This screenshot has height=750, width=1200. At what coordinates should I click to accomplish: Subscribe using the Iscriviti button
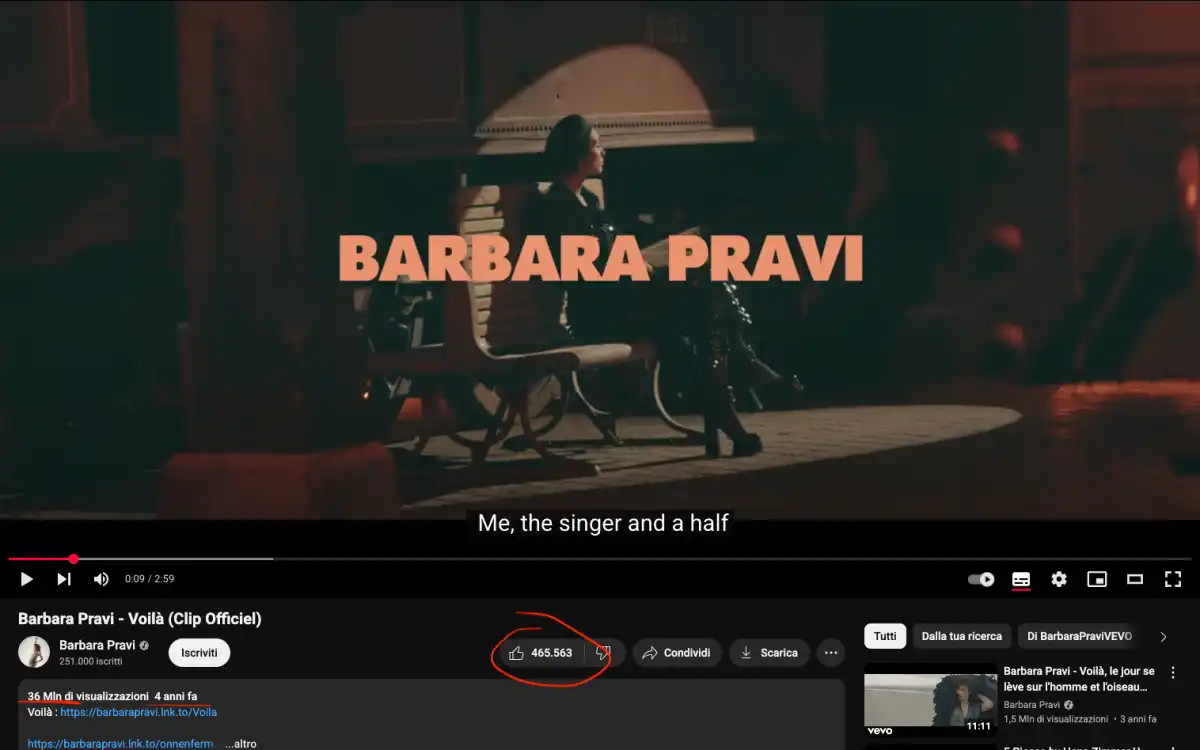click(198, 653)
